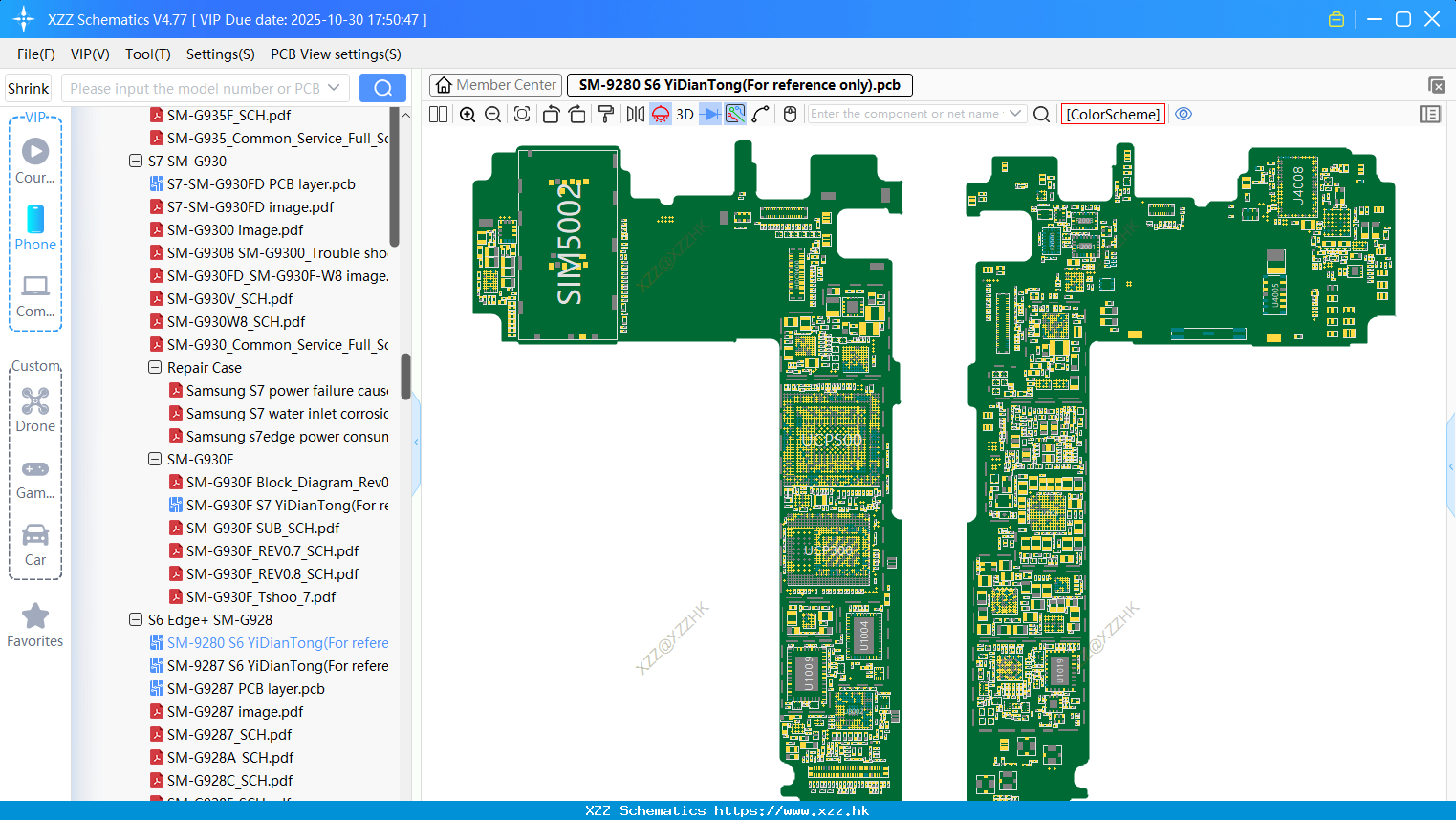Open the File(F) menu
The image size is (1456, 820).
click(36, 54)
